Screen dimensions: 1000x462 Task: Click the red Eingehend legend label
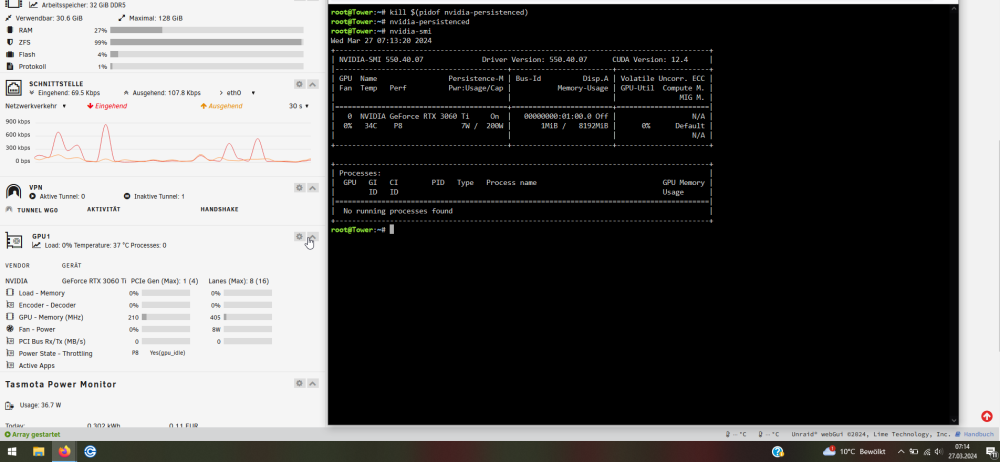(x=107, y=106)
